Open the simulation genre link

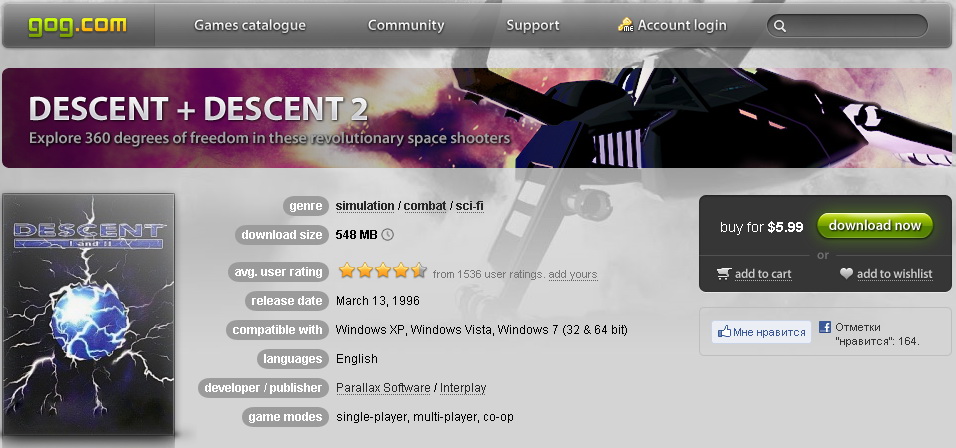click(x=365, y=206)
